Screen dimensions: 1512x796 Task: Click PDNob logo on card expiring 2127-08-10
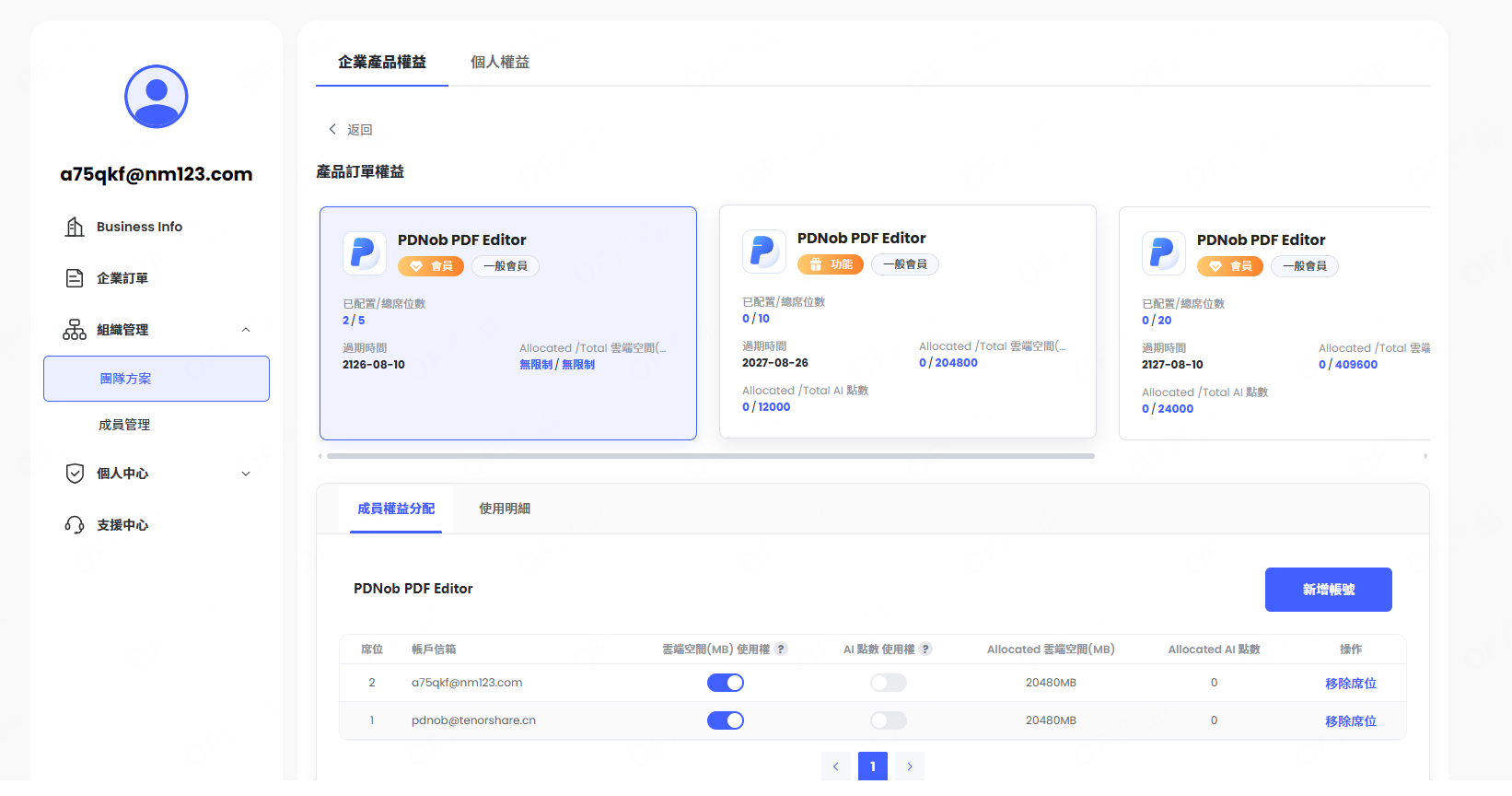click(1164, 252)
